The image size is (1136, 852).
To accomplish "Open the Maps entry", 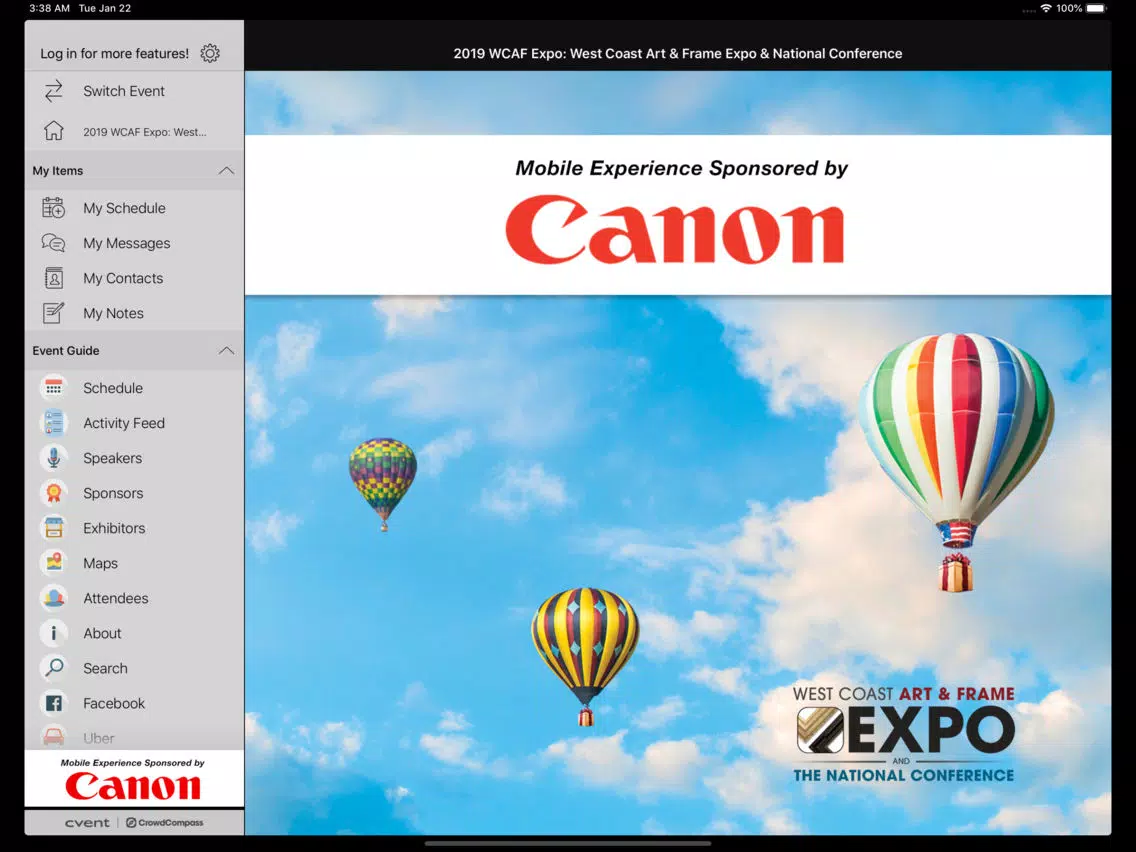I will [x=134, y=563].
